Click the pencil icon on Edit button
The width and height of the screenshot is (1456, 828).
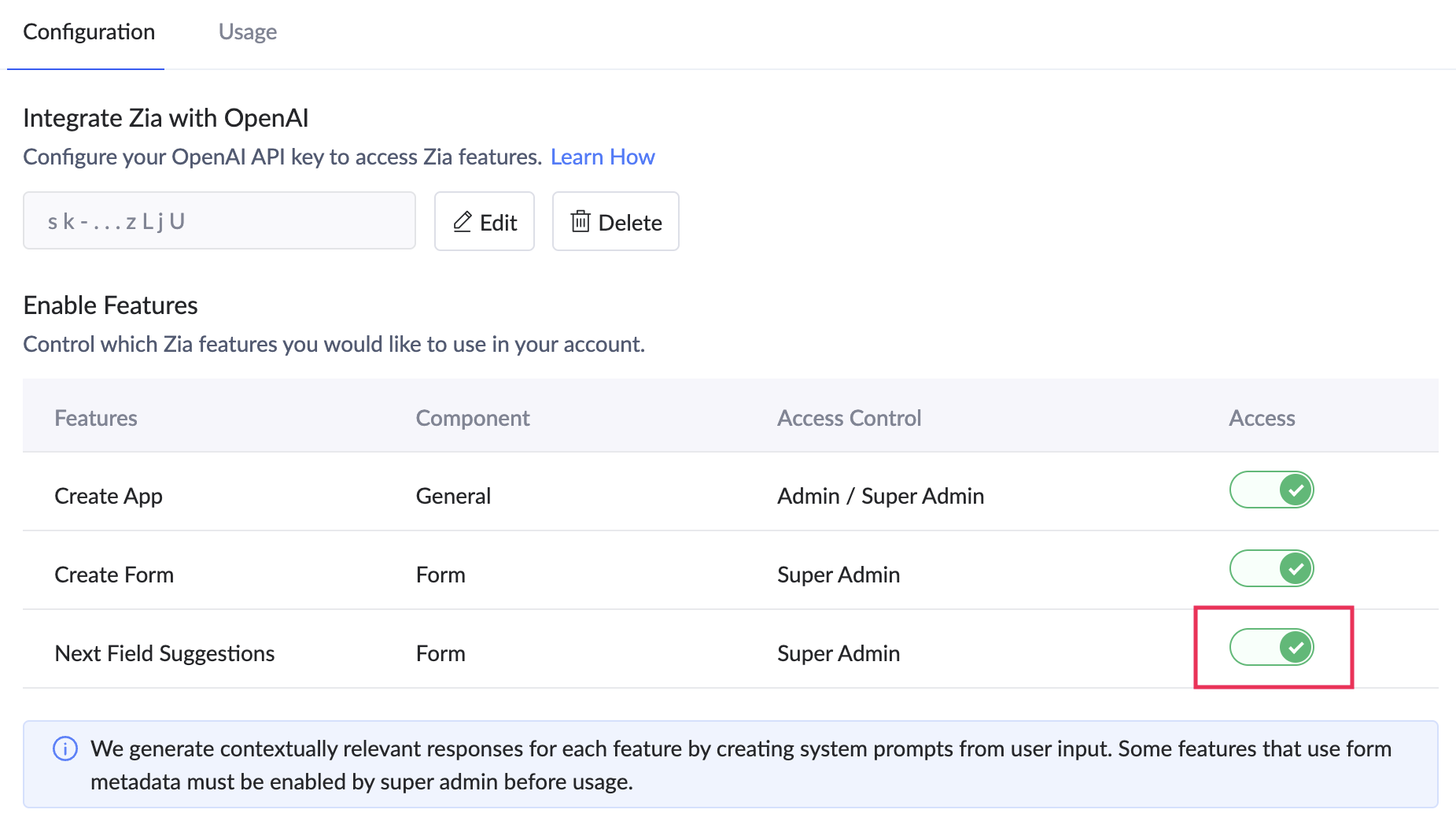(463, 221)
